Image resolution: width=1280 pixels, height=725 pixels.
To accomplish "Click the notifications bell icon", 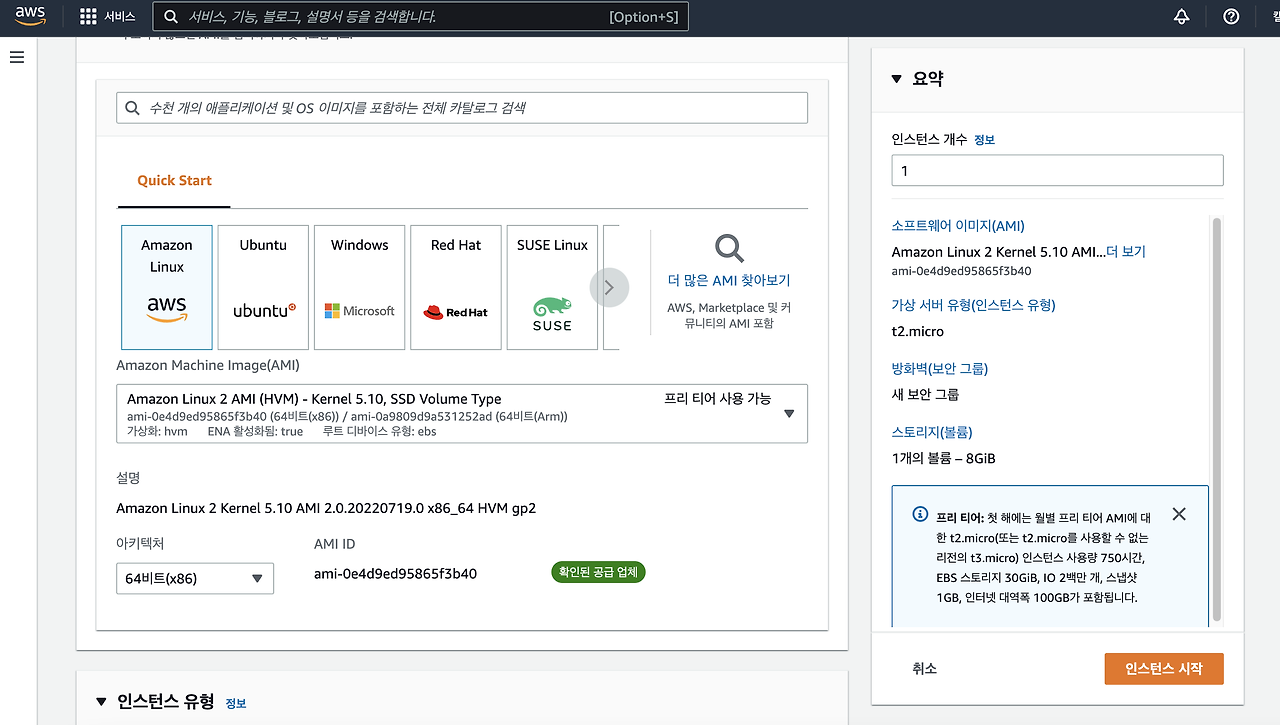I will tap(1182, 17).
